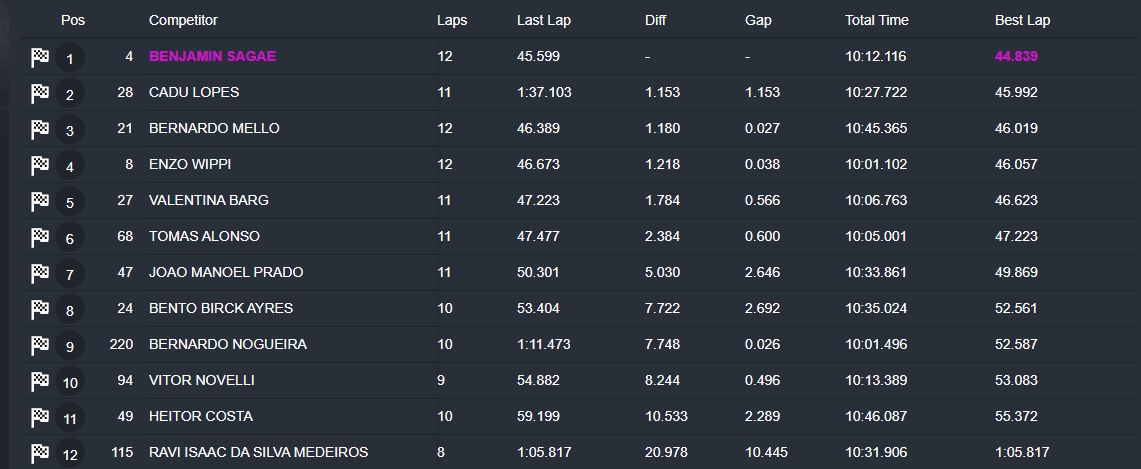Select the JOAO MANOEL PRADO competitor name

(x=226, y=272)
